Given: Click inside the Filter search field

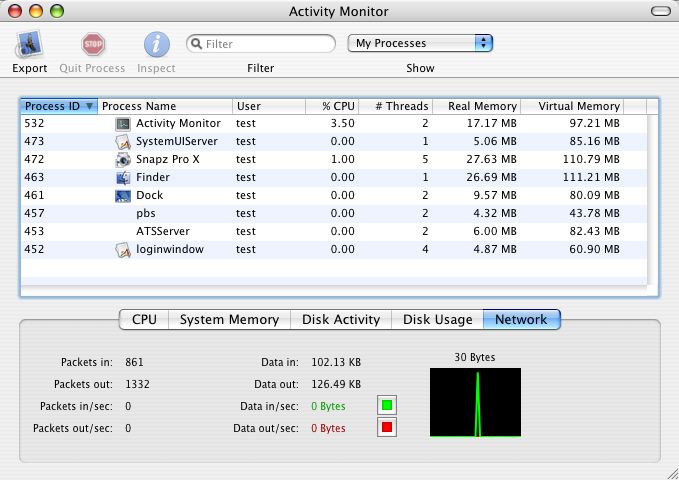Looking at the screenshot, I should (261, 44).
